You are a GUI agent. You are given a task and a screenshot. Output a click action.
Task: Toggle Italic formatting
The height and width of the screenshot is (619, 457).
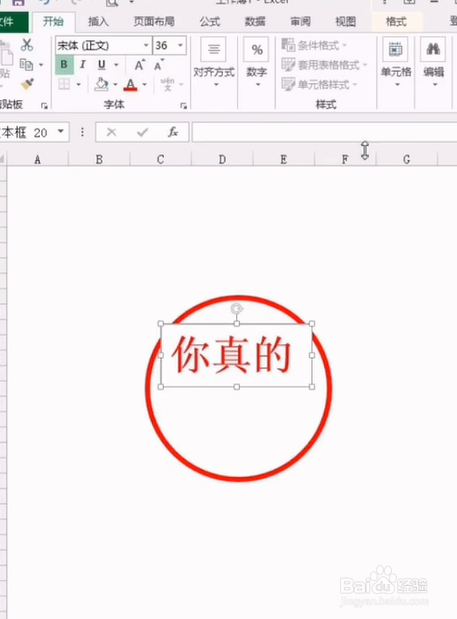[x=82, y=65]
